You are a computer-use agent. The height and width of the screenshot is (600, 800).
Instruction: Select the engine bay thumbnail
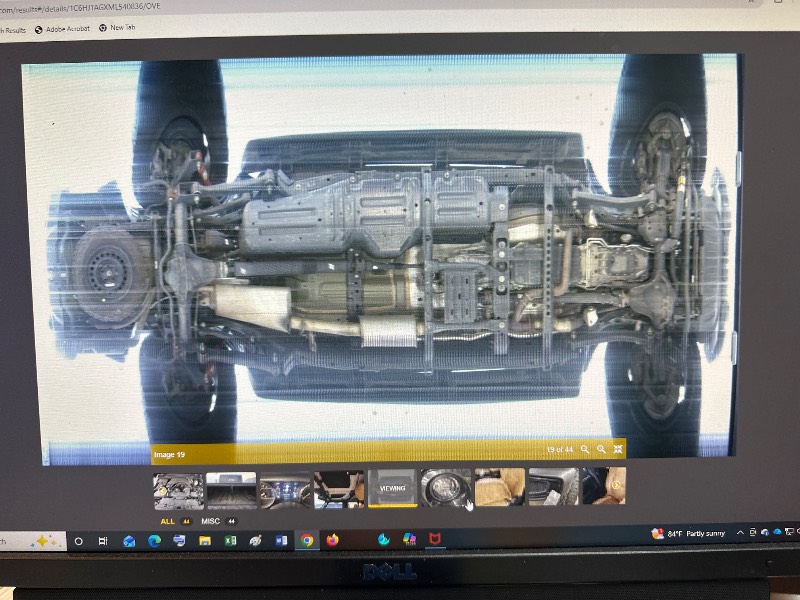[178, 490]
